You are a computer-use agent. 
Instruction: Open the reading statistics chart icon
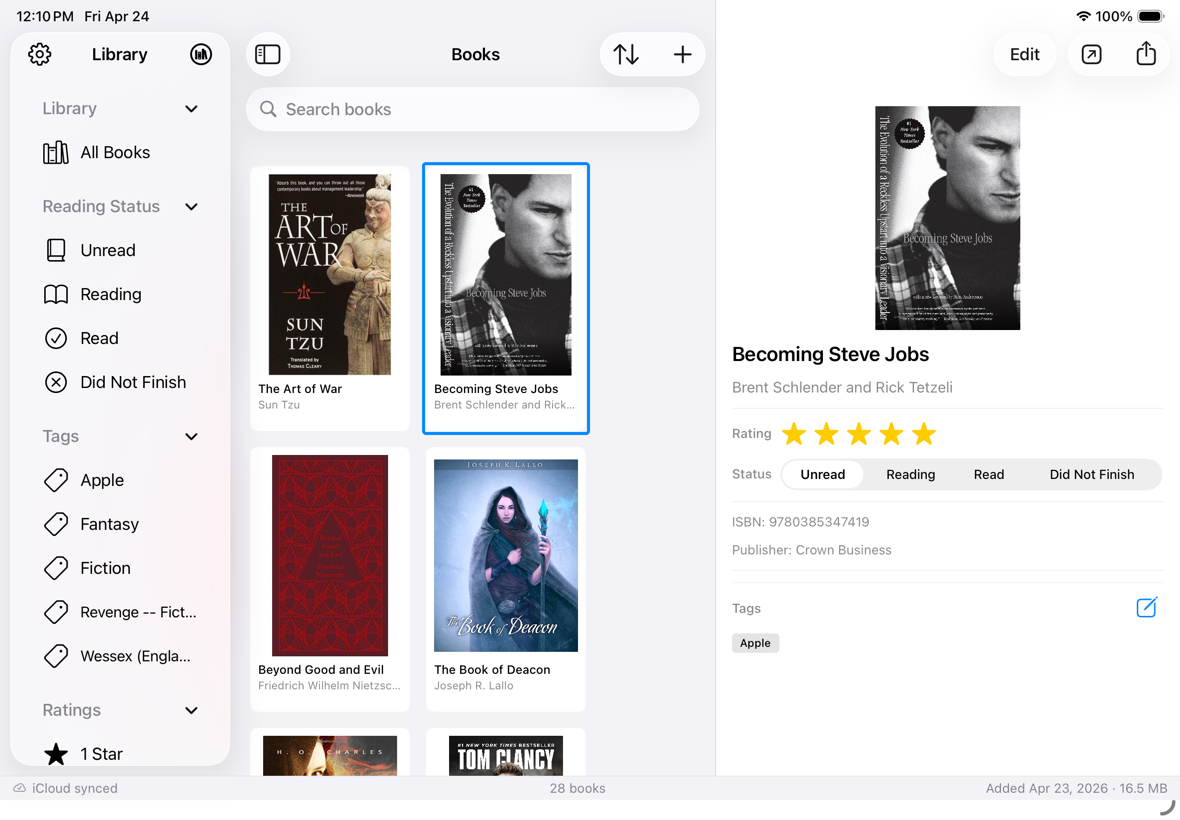pos(200,54)
